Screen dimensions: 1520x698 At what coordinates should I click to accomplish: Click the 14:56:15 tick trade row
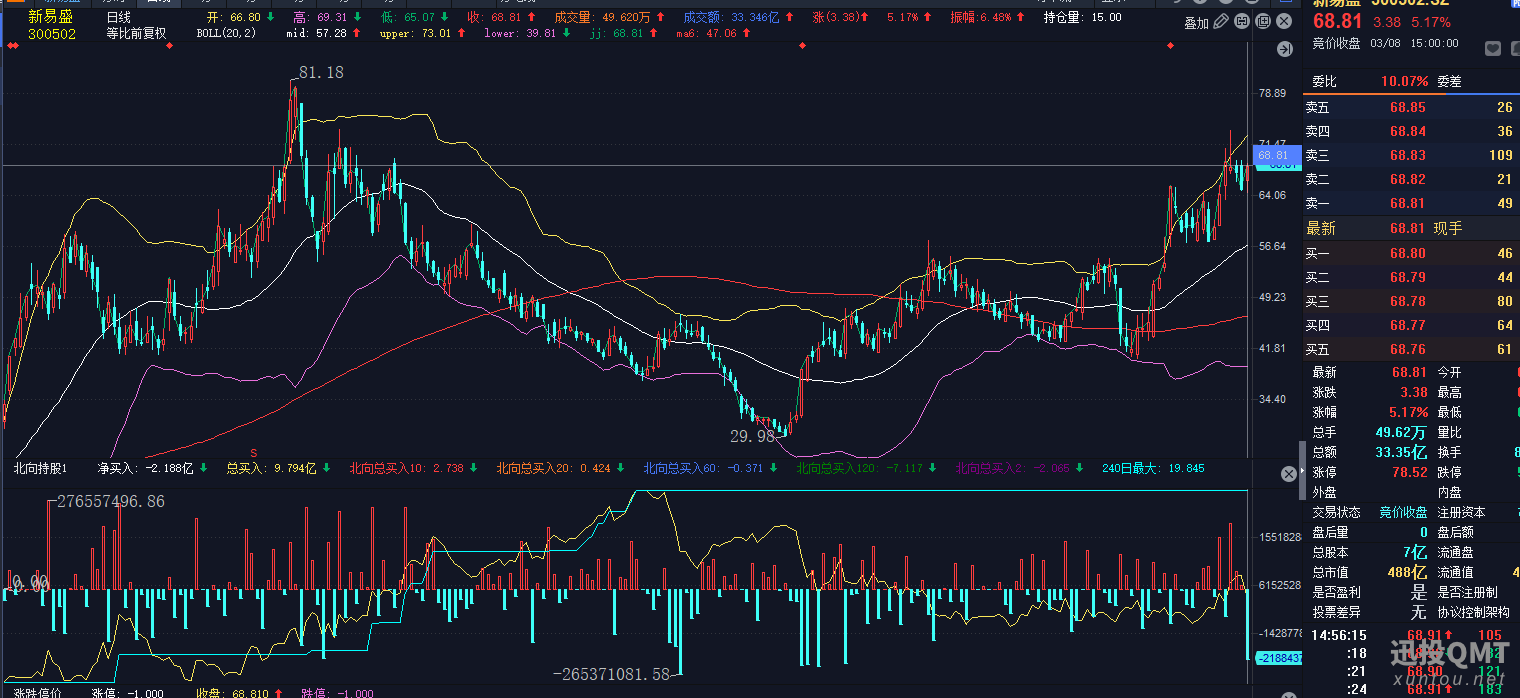[1410, 635]
